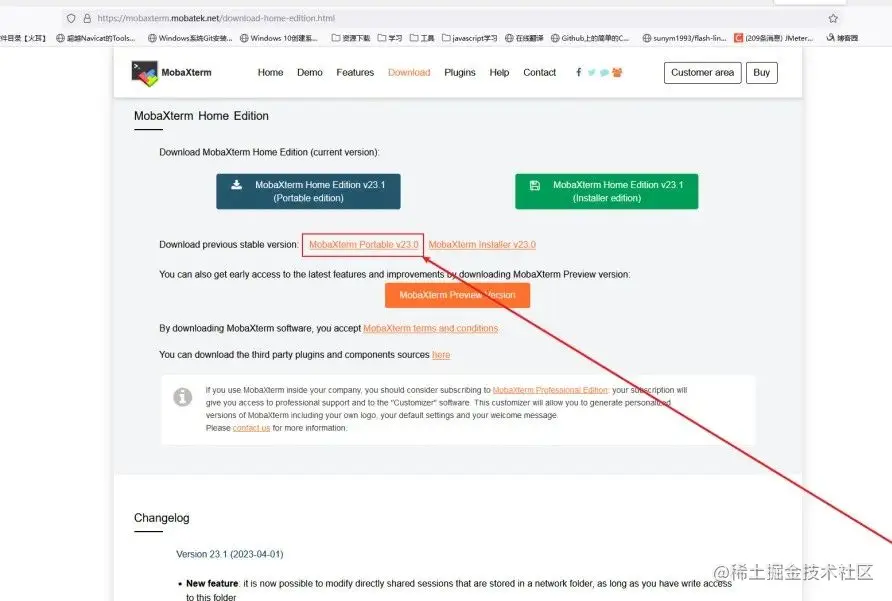Open MobaXterm terms and conditions link
This screenshot has width=892, height=601.
coord(431,328)
